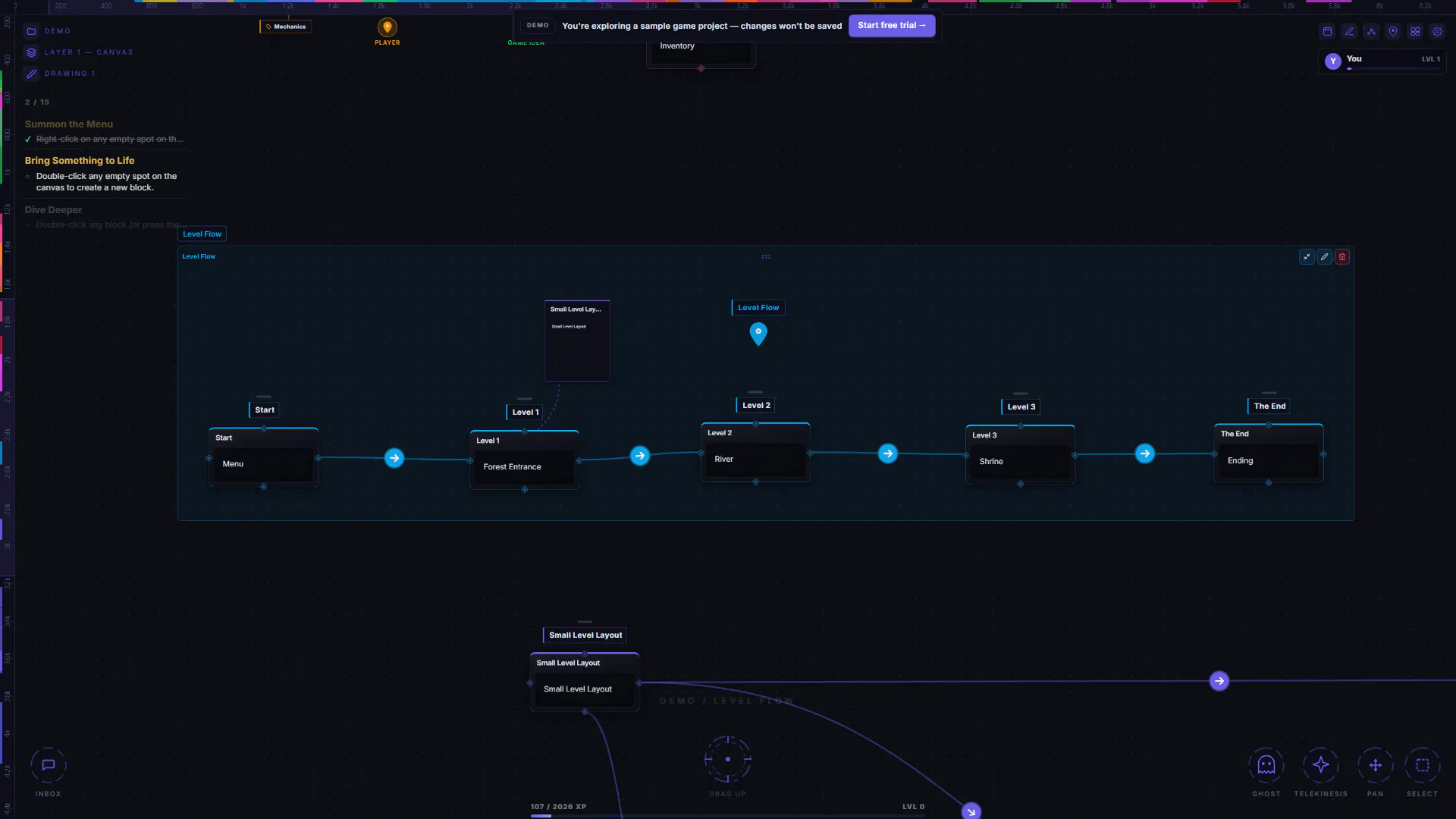The width and height of the screenshot is (1456, 819).
Task: Click the DEMO badge in the banner
Action: [x=538, y=26]
